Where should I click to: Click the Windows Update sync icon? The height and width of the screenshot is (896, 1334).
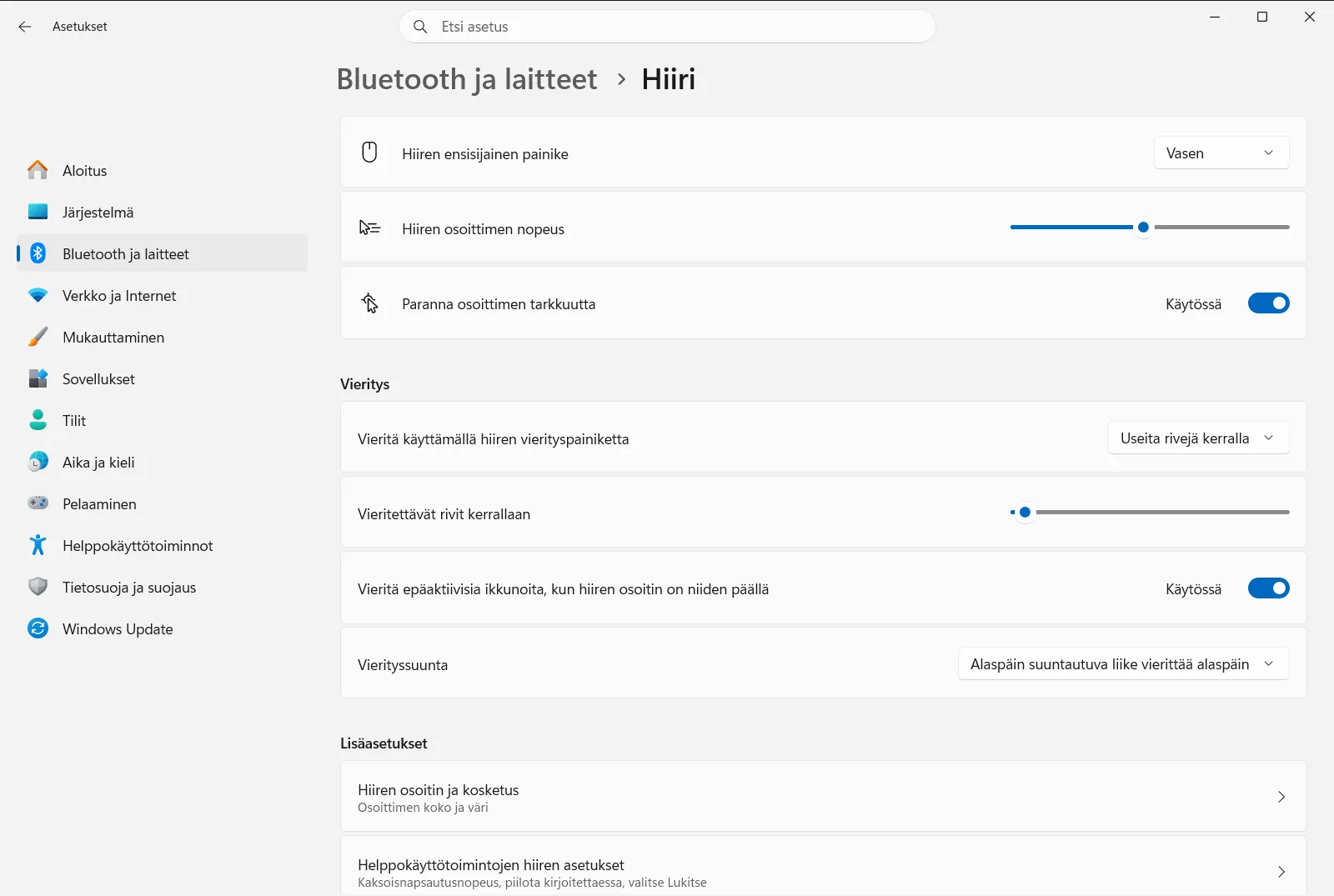pyautogui.click(x=38, y=628)
